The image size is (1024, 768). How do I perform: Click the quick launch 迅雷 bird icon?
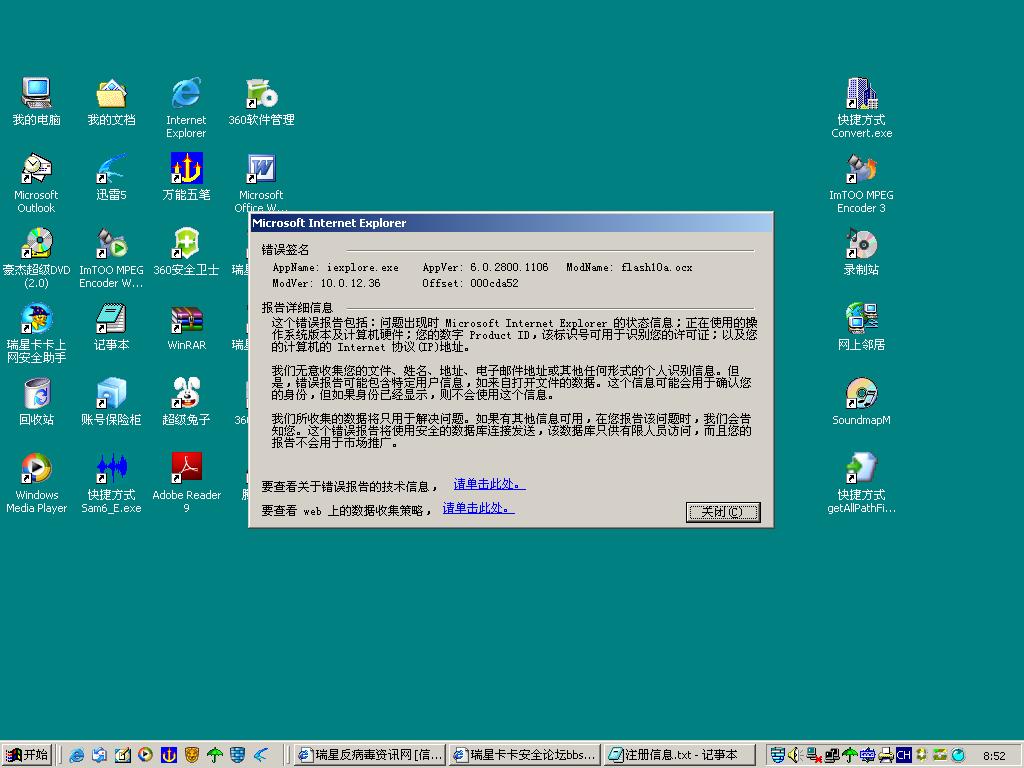pos(261,756)
